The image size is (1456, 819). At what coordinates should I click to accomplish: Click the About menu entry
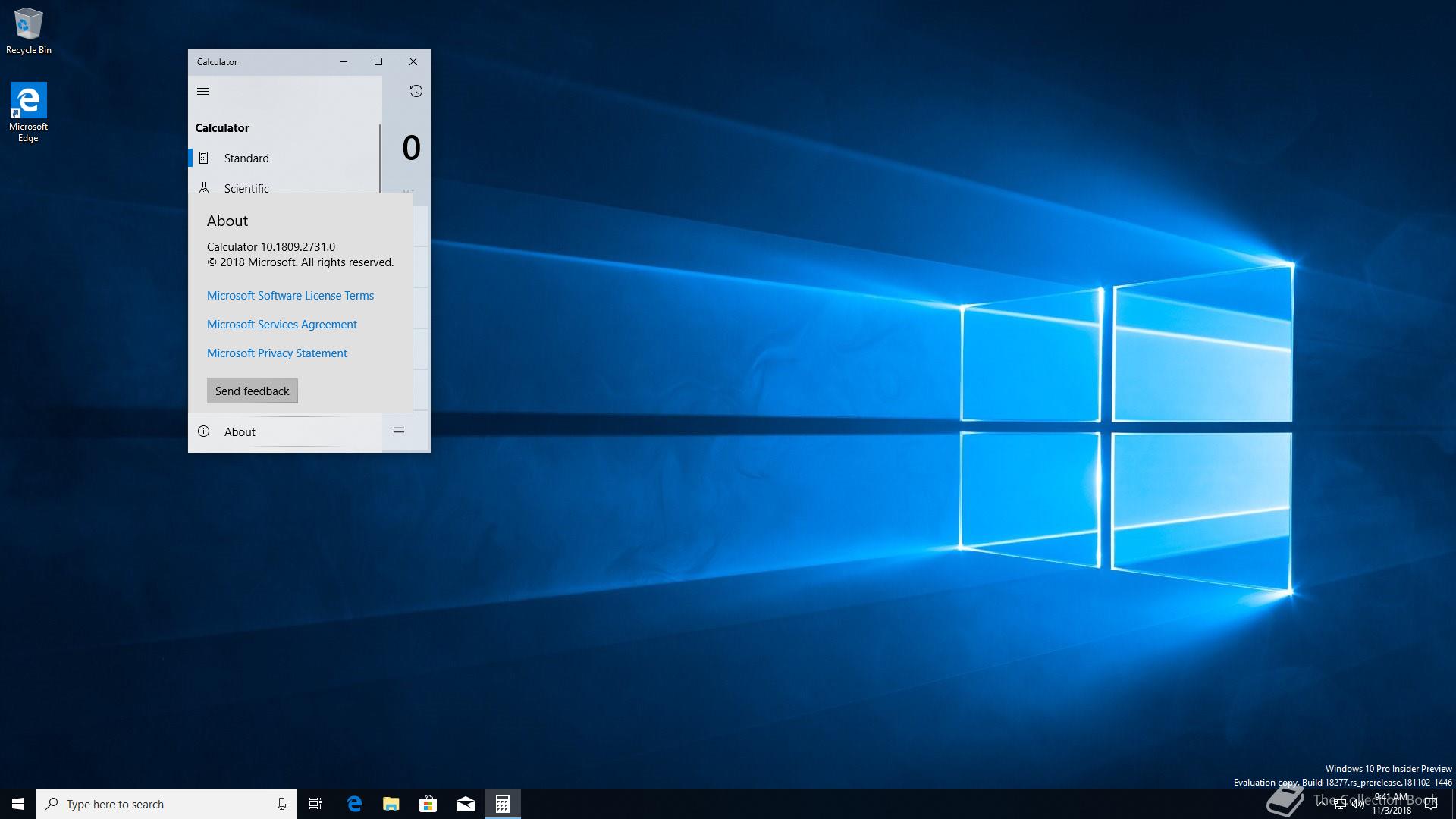pos(285,432)
